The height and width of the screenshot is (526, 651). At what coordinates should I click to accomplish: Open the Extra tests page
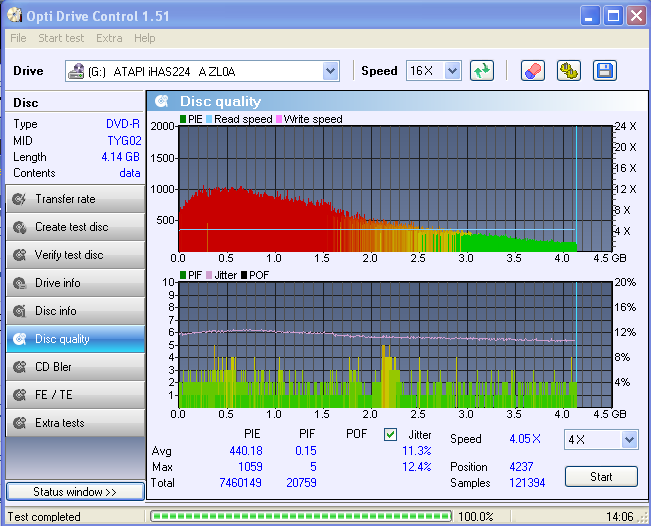click(75, 423)
